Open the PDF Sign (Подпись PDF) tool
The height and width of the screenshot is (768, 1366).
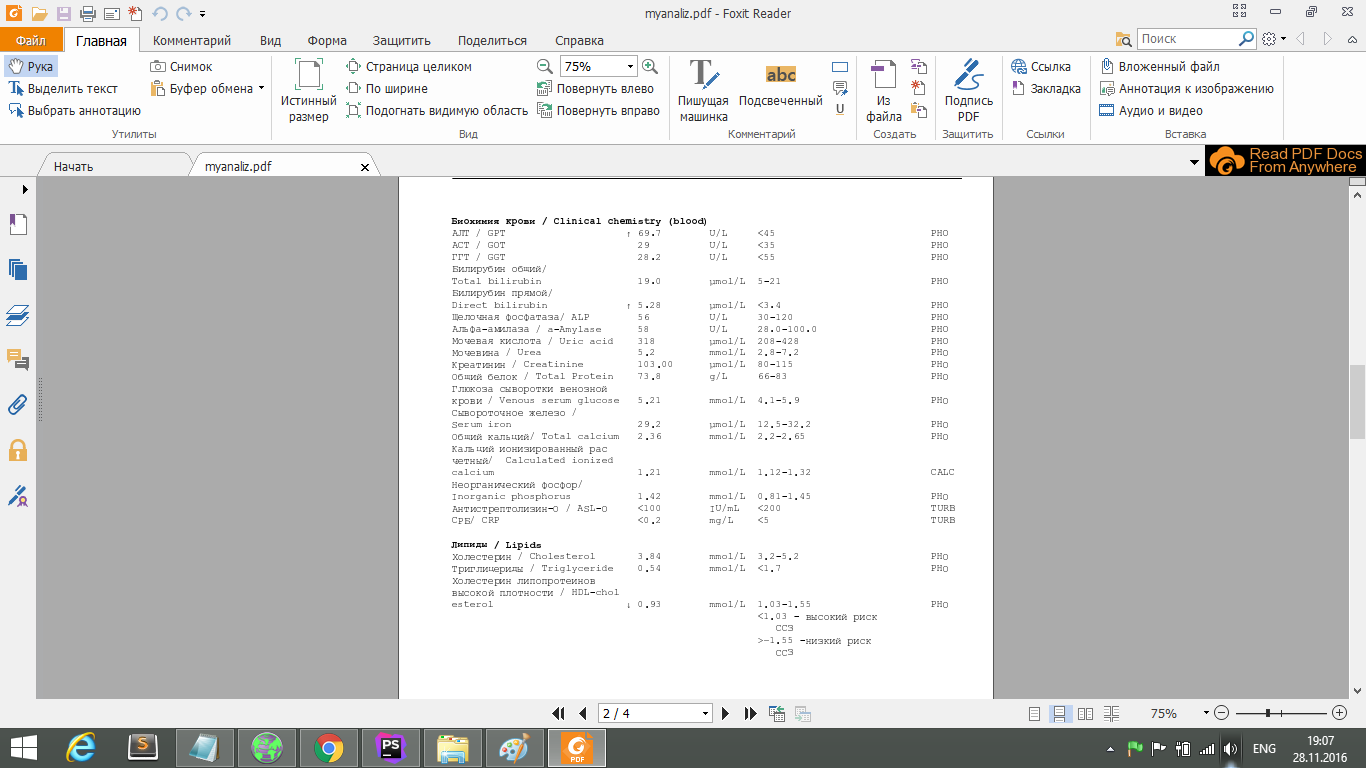pos(967,90)
